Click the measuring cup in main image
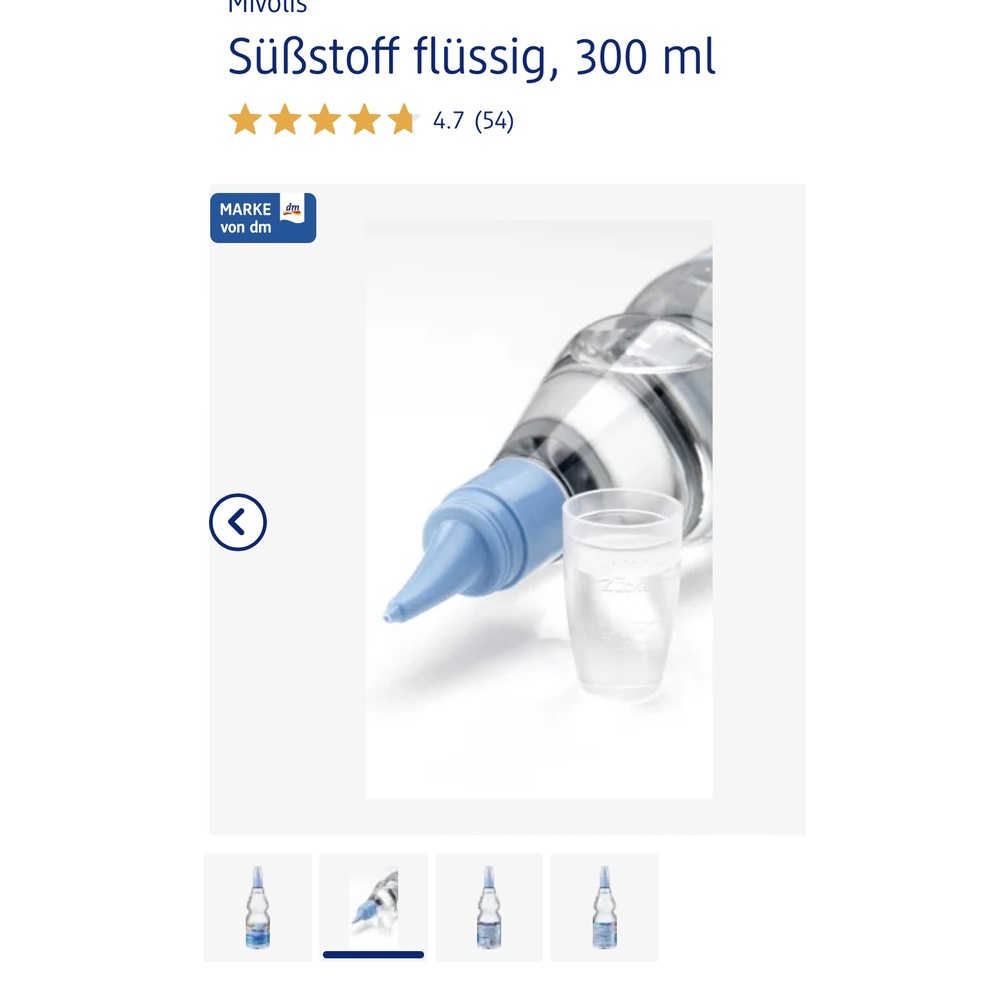The image size is (1006, 1006). (x=621, y=593)
